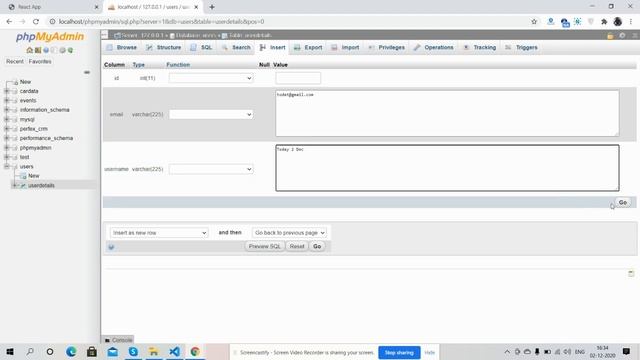Open function dropdown for username column

(x=211, y=169)
